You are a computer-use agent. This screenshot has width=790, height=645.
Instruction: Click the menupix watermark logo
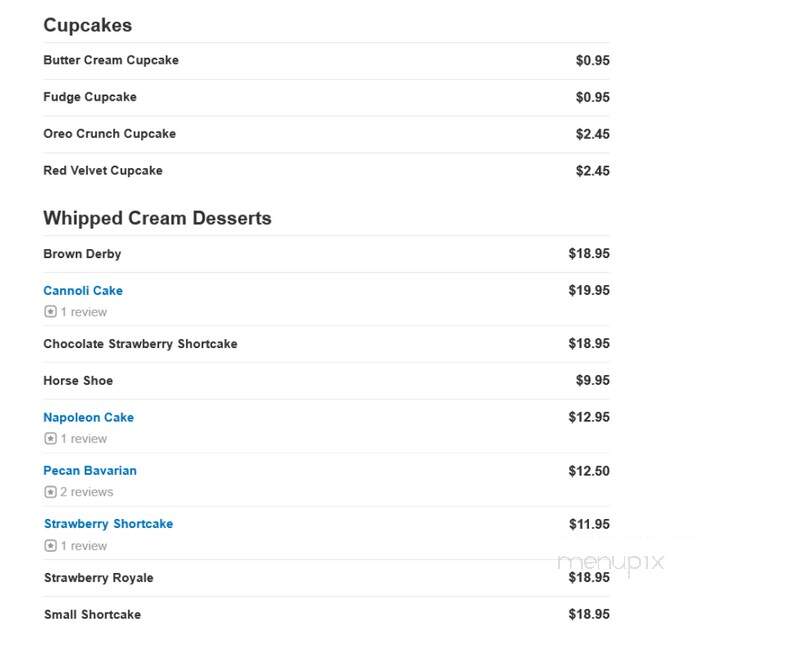click(611, 563)
